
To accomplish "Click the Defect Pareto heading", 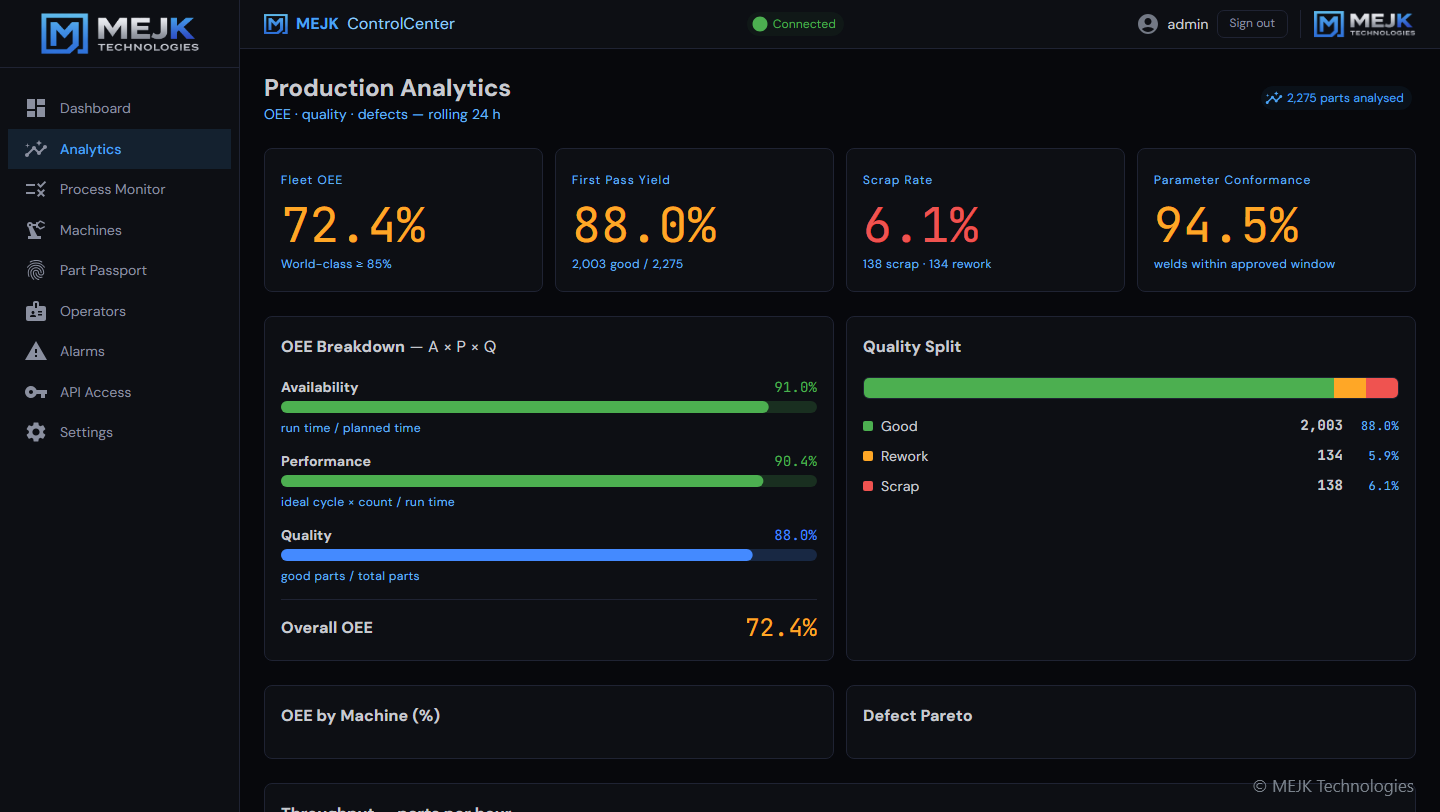I will [917, 716].
